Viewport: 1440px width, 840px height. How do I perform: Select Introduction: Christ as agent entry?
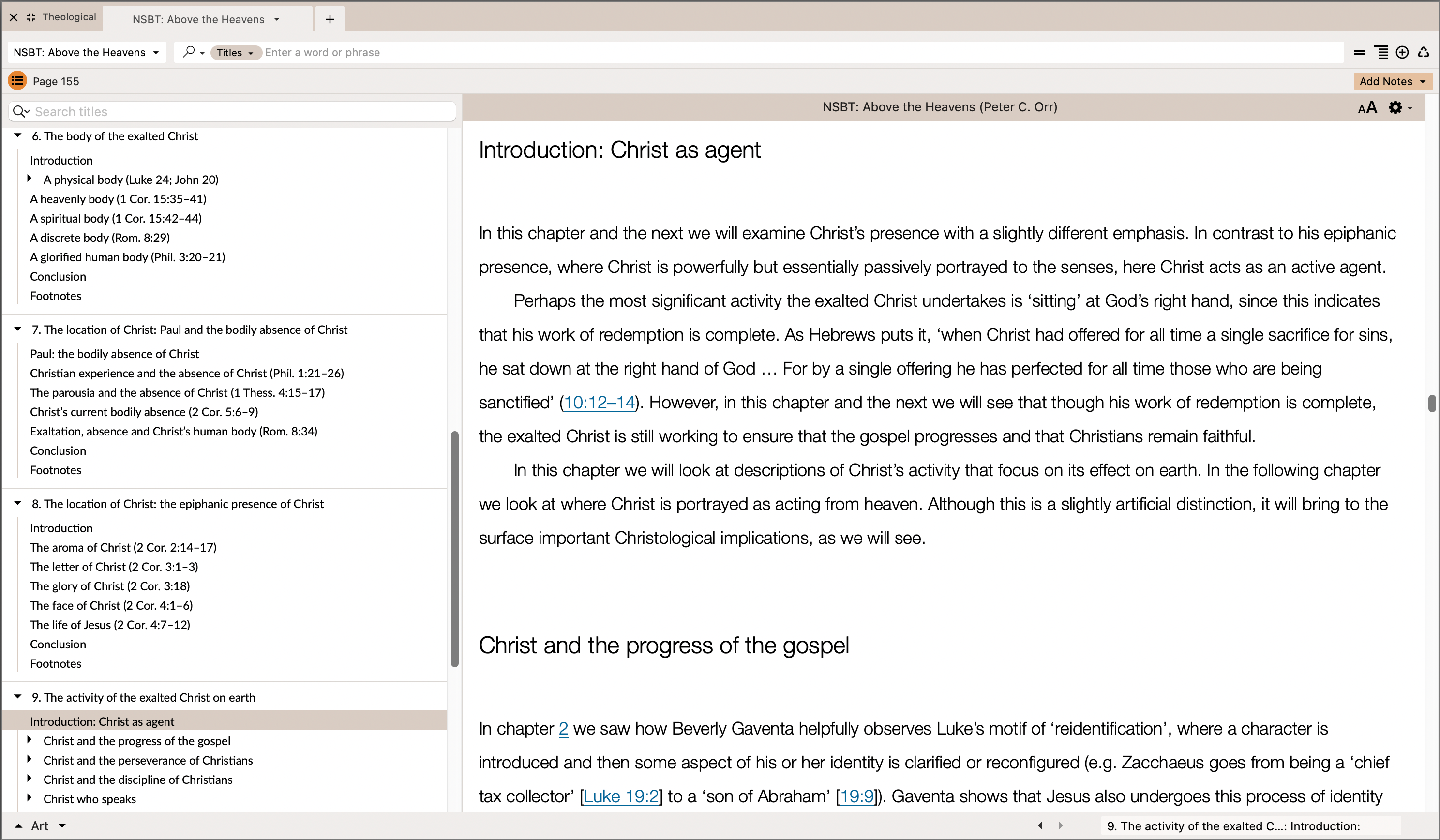pyautogui.click(x=225, y=721)
